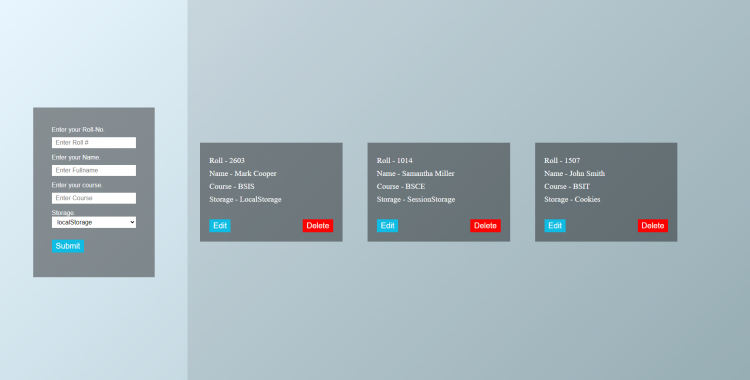The image size is (750, 380).
Task: Submit the student form
Action: tap(68, 246)
